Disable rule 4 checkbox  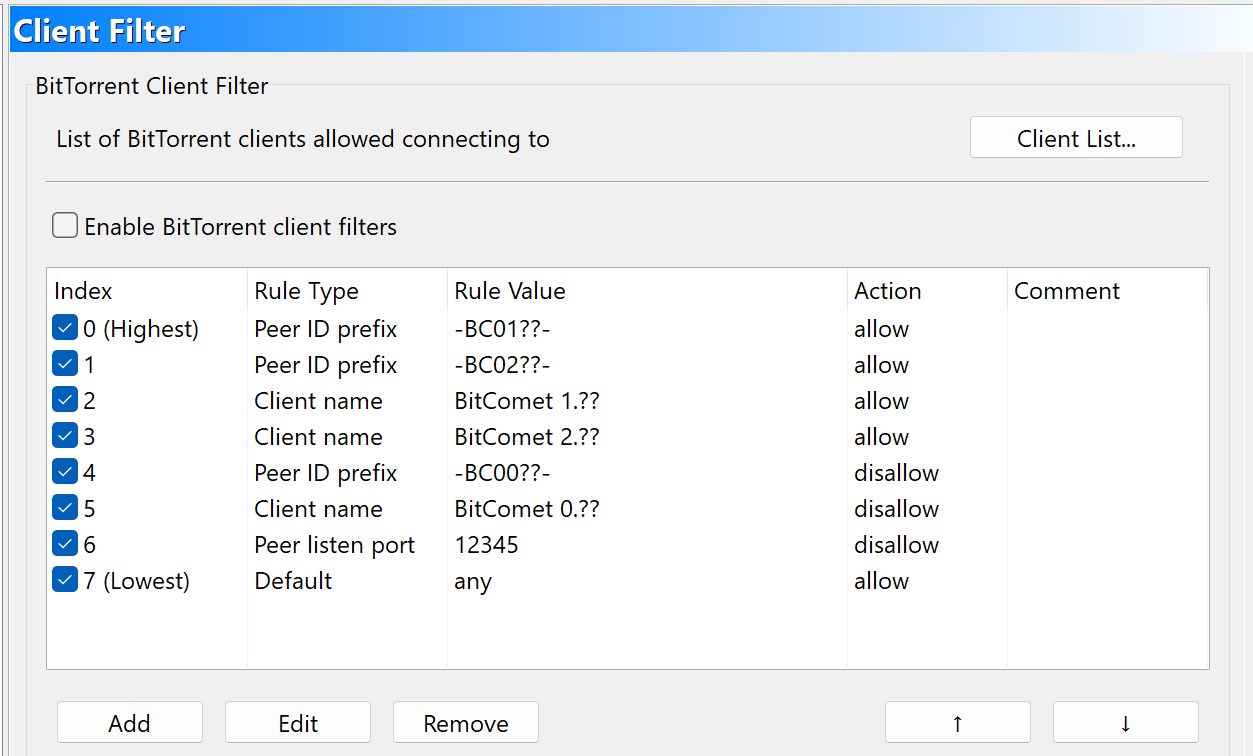pyautogui.click(x=65, y=472)
